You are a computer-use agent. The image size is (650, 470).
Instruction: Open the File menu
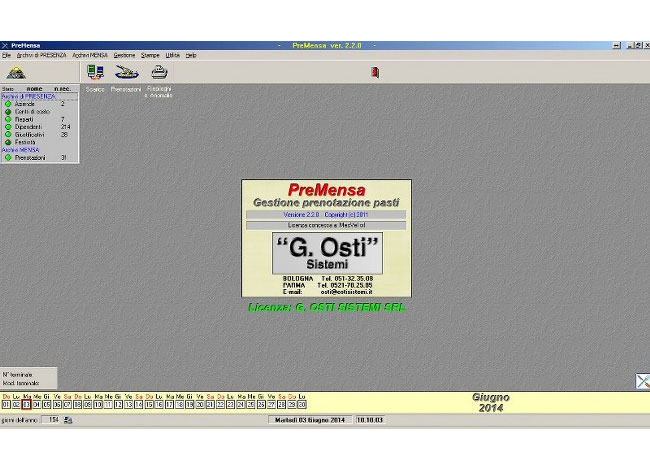(6, 55)
